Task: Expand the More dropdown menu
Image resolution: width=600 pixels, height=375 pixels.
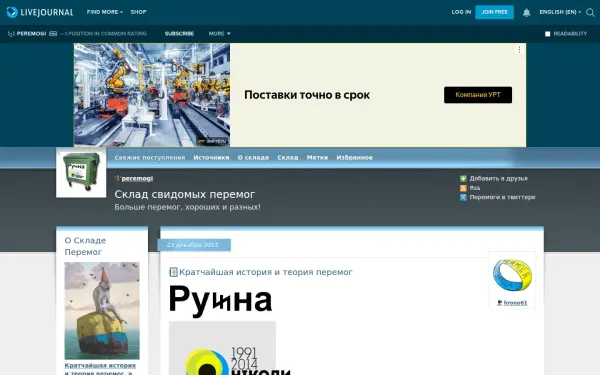Action: [x=220, y=34]
